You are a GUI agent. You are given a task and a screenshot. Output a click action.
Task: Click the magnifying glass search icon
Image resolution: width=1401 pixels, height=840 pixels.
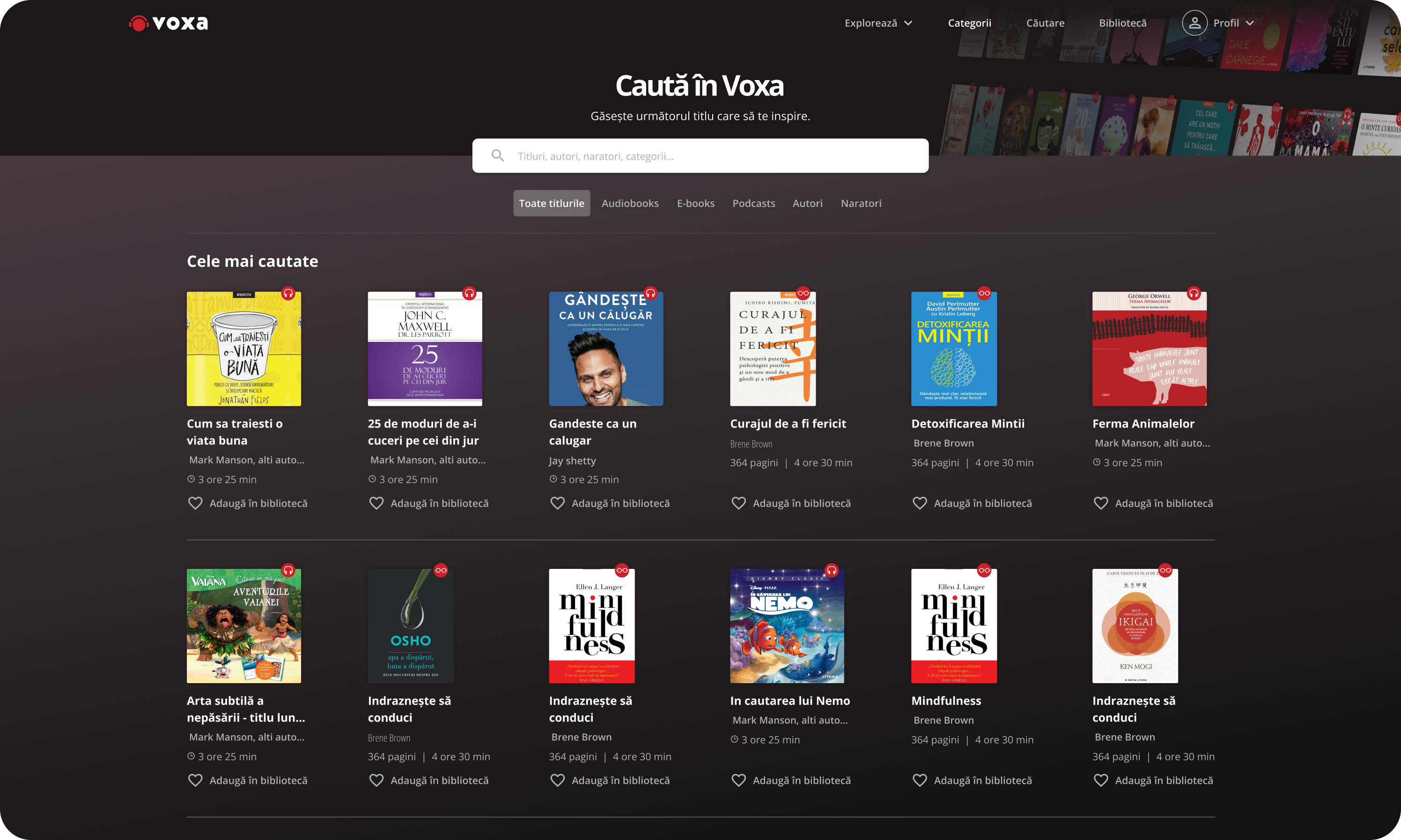[x=498, y=155]
